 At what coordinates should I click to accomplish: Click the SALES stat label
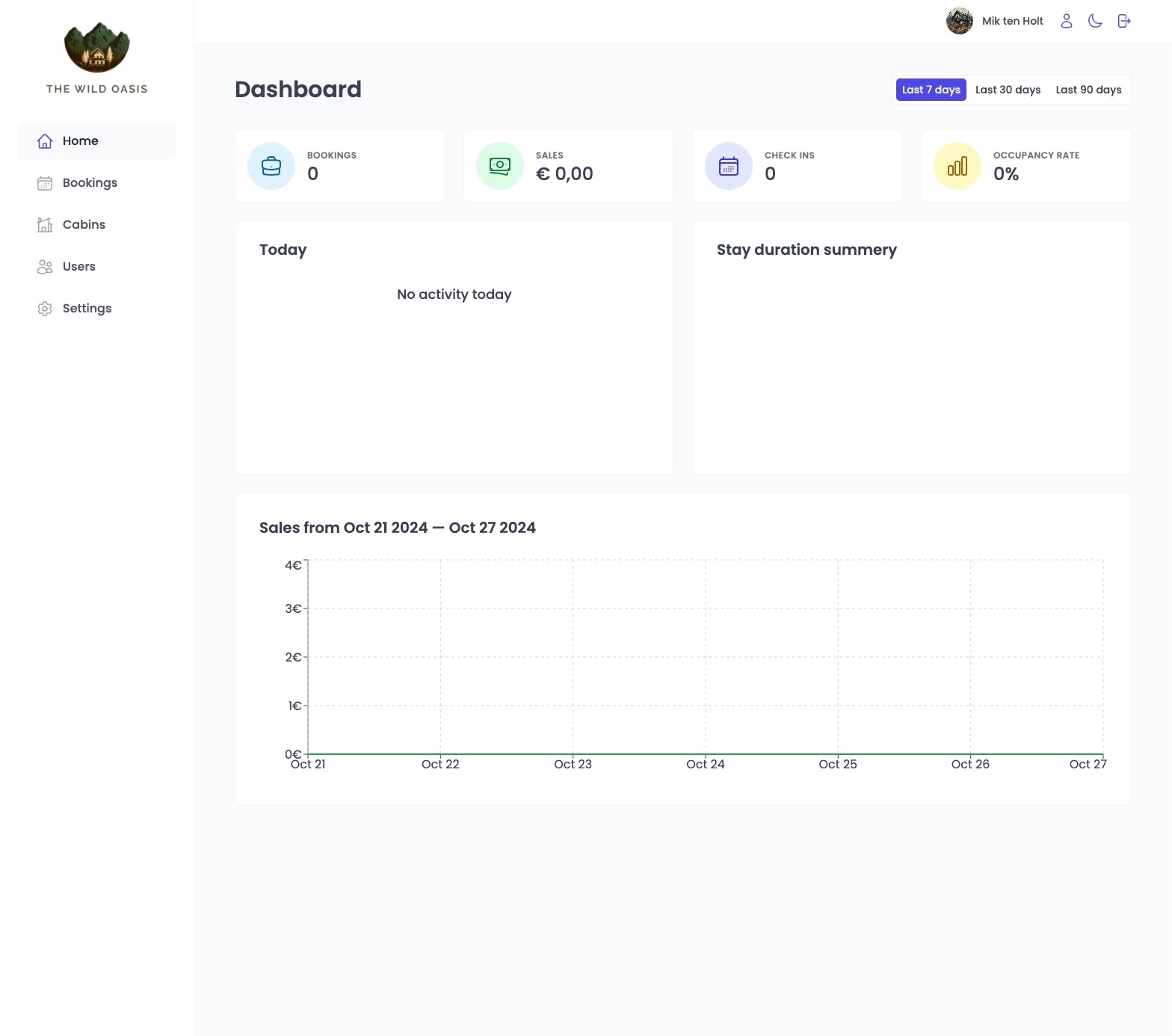549,155
